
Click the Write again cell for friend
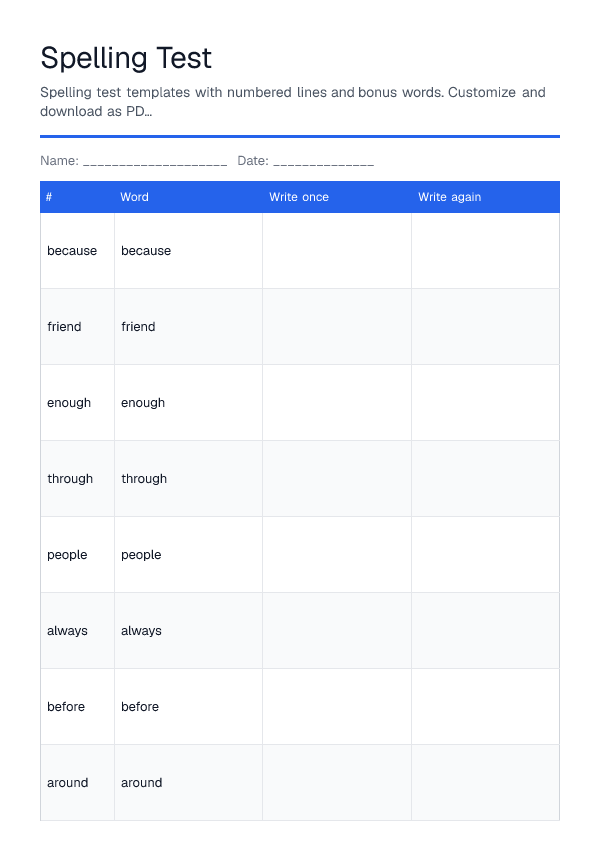[485, 327]
